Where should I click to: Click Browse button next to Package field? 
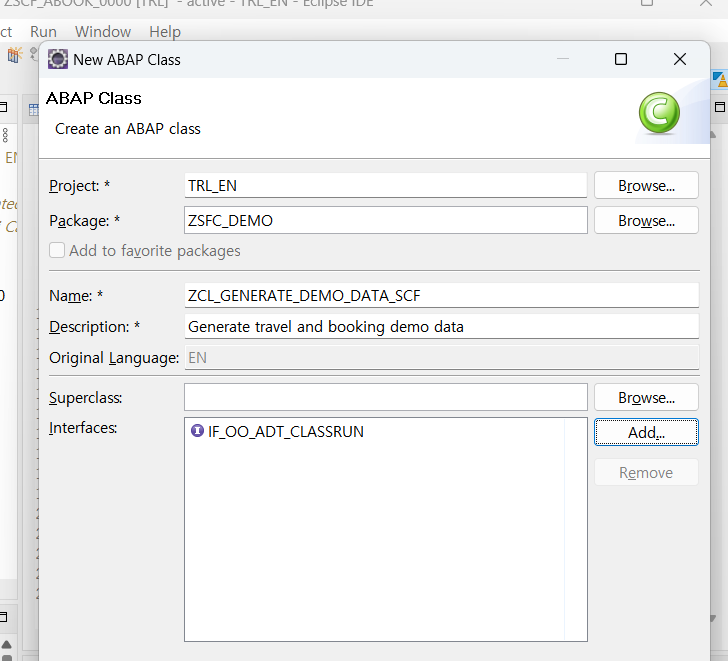(646, 220)
